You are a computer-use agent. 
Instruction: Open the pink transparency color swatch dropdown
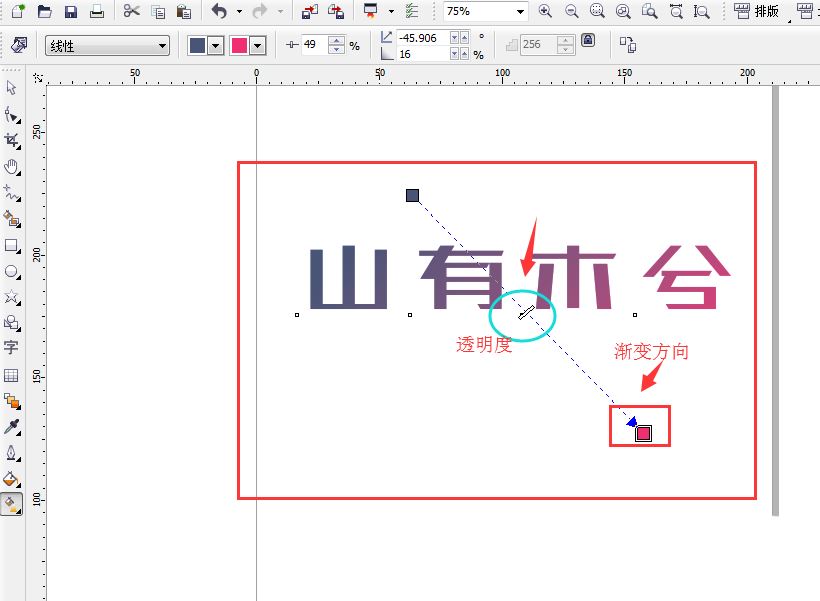point(256,45)
